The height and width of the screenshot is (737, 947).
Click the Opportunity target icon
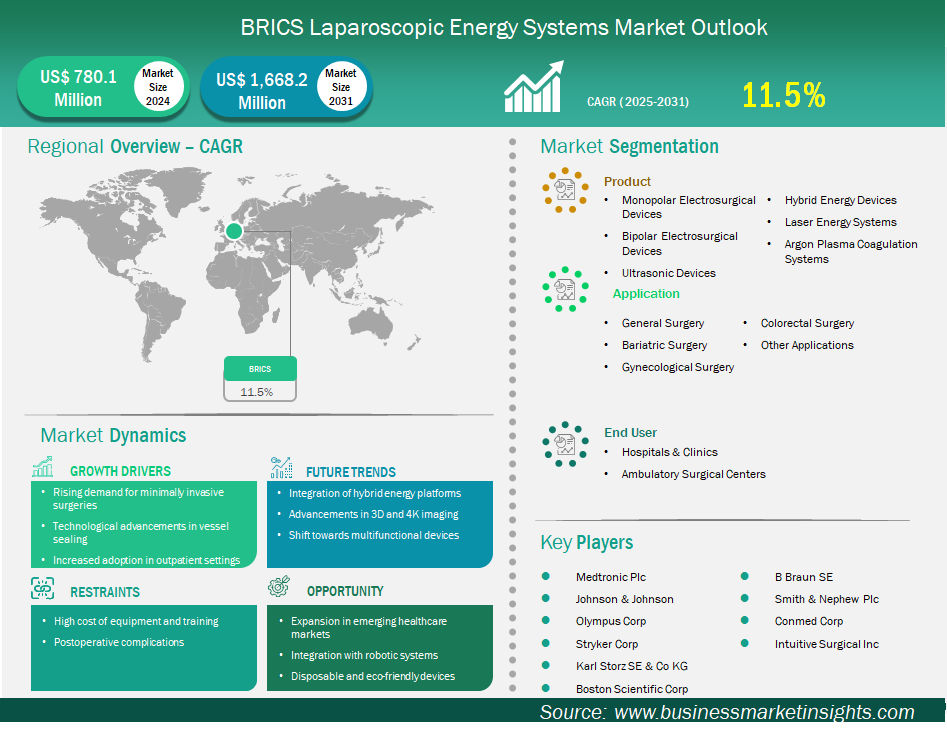coord(280,588)
